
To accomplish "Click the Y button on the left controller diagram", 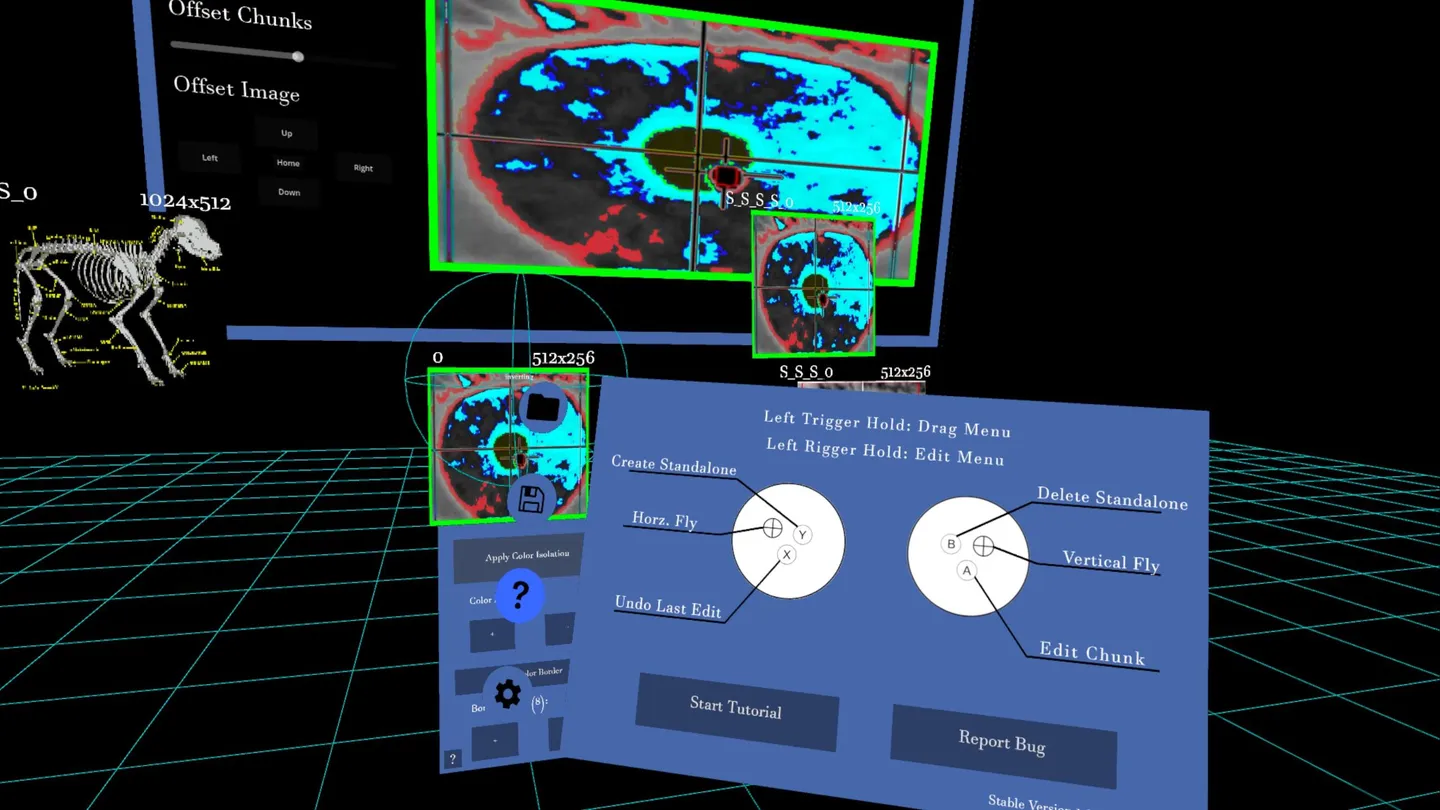I will pyautogui.click(x=801, y=535).
